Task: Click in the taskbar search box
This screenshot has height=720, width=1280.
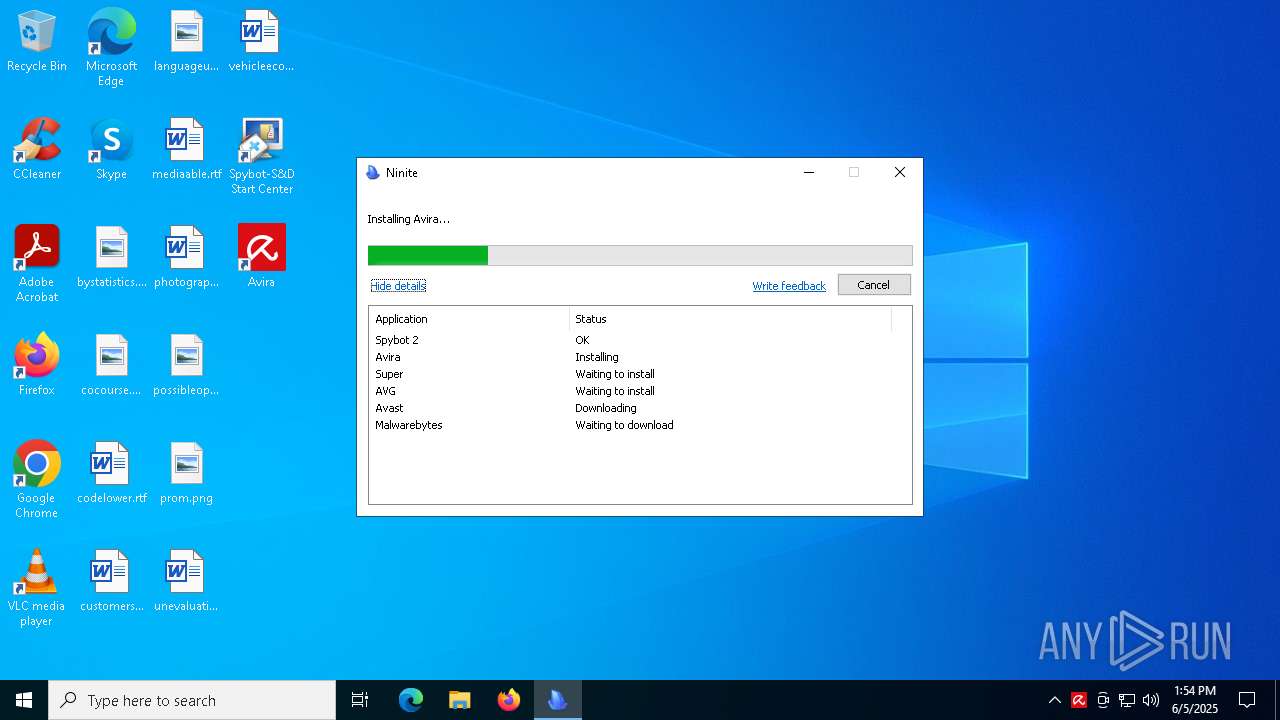Action: point(192,700)
